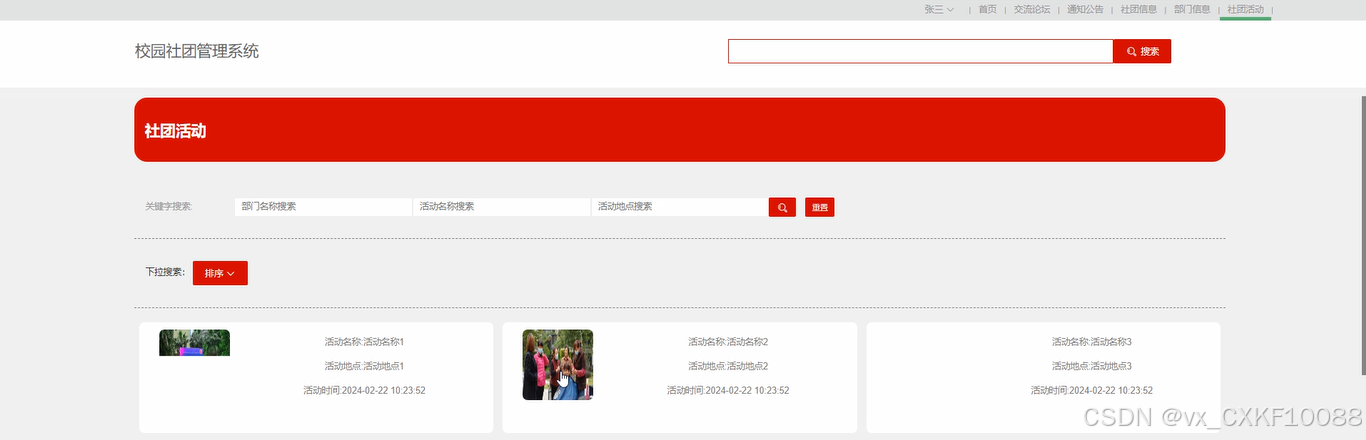Click the 活动时间 line of 活动名称3 card
1366x440 pixels.
pyautogui.click(x=1092, y=390)
